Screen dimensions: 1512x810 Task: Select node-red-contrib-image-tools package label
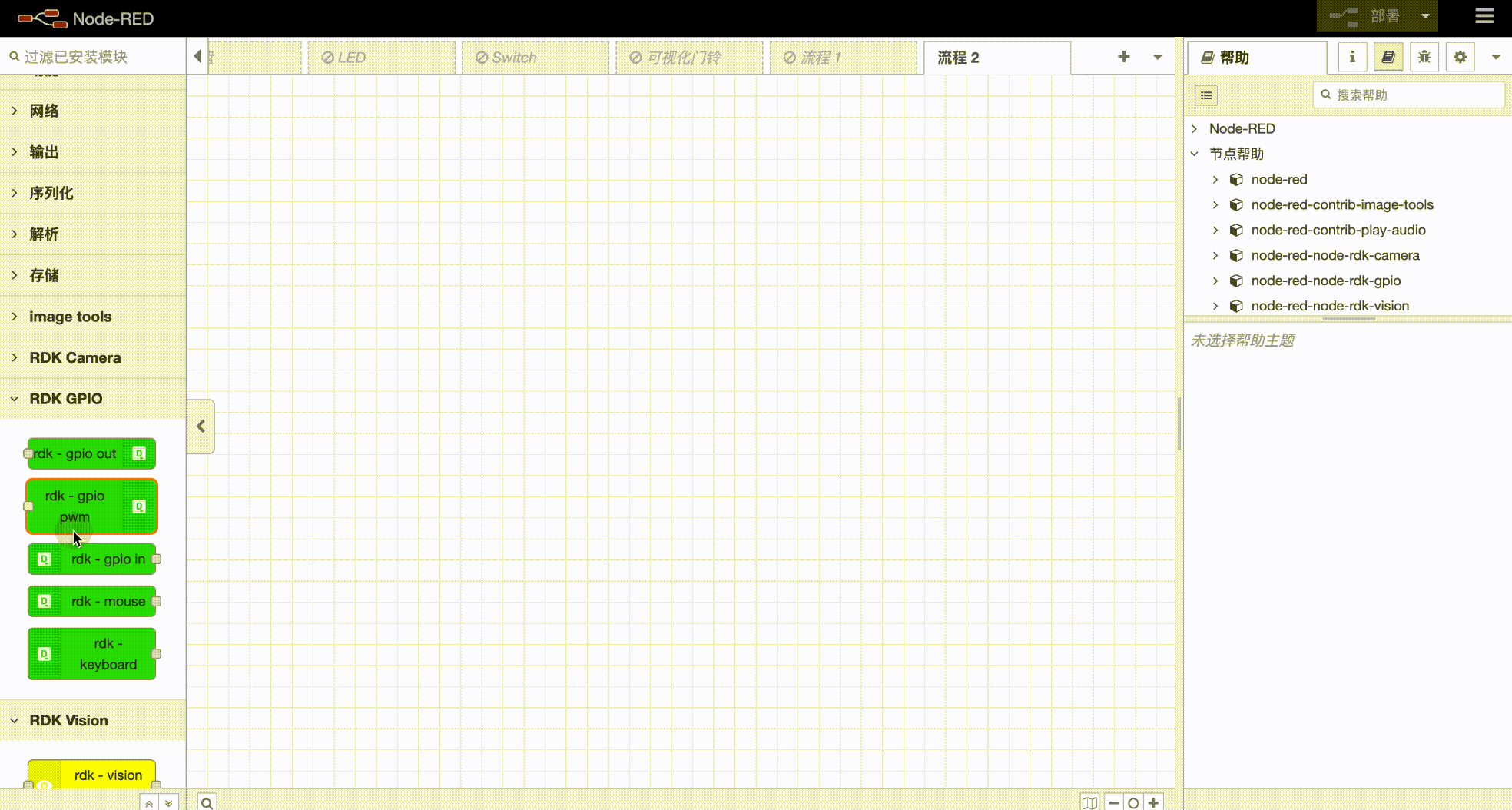coord(1342,204)
